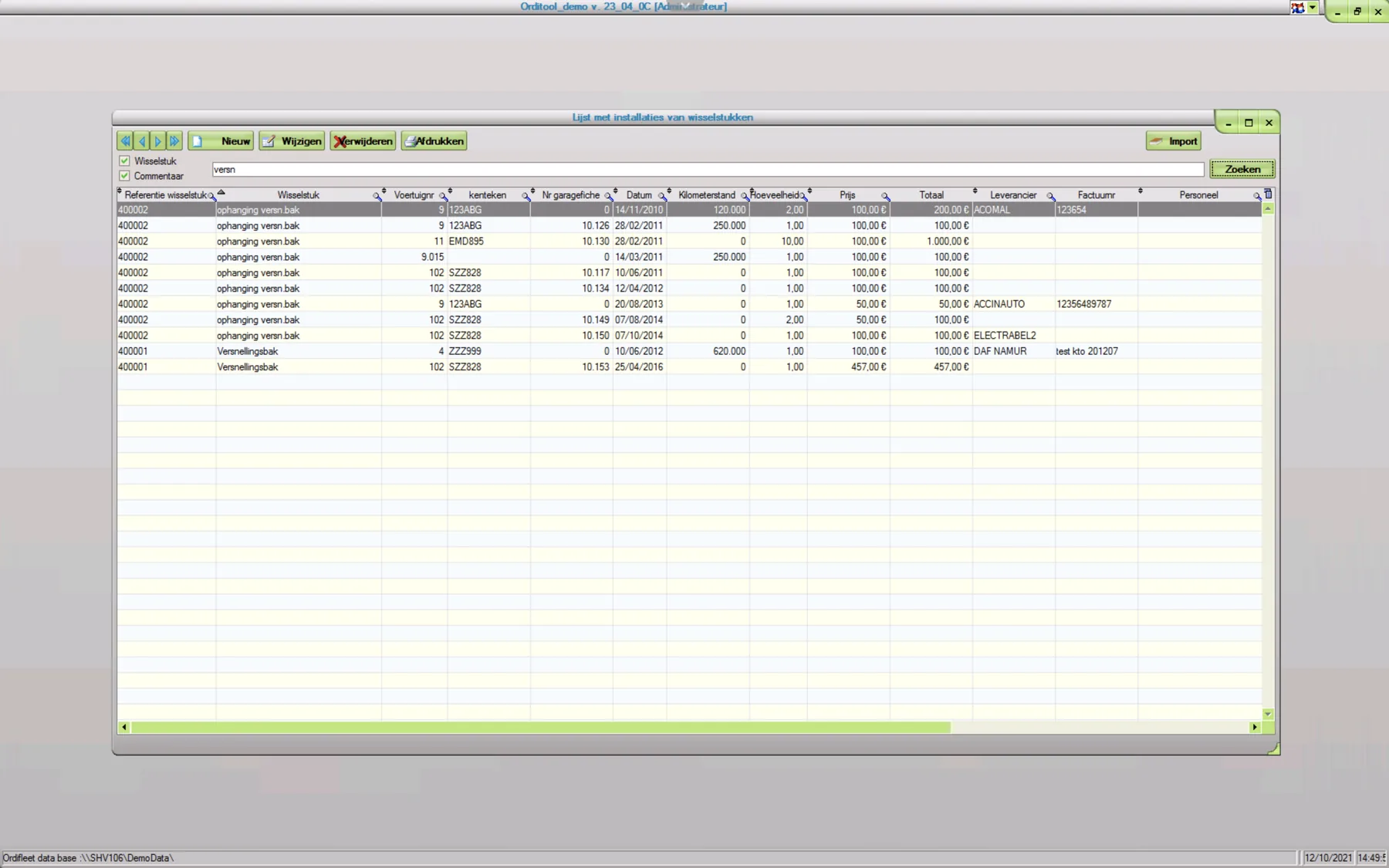The width and height of the screenshot is (1389, 868).
Task: Minimize the wisselstukken list window
Action: pyautogui.click(x=1228, y=123)
